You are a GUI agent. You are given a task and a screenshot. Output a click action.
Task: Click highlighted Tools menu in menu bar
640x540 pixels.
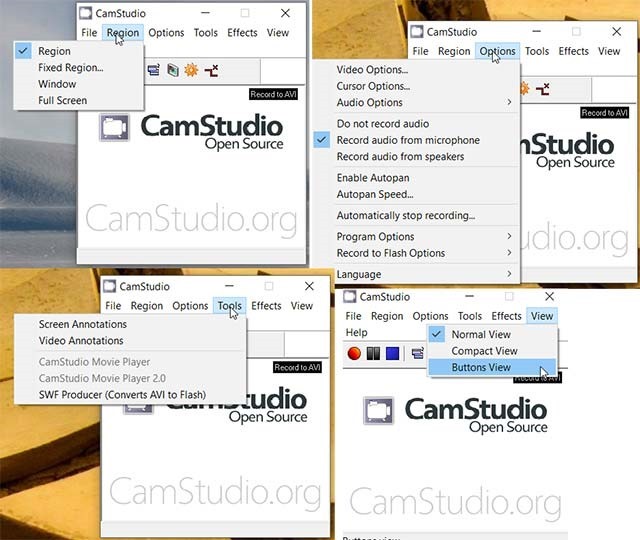coord(229,306)
